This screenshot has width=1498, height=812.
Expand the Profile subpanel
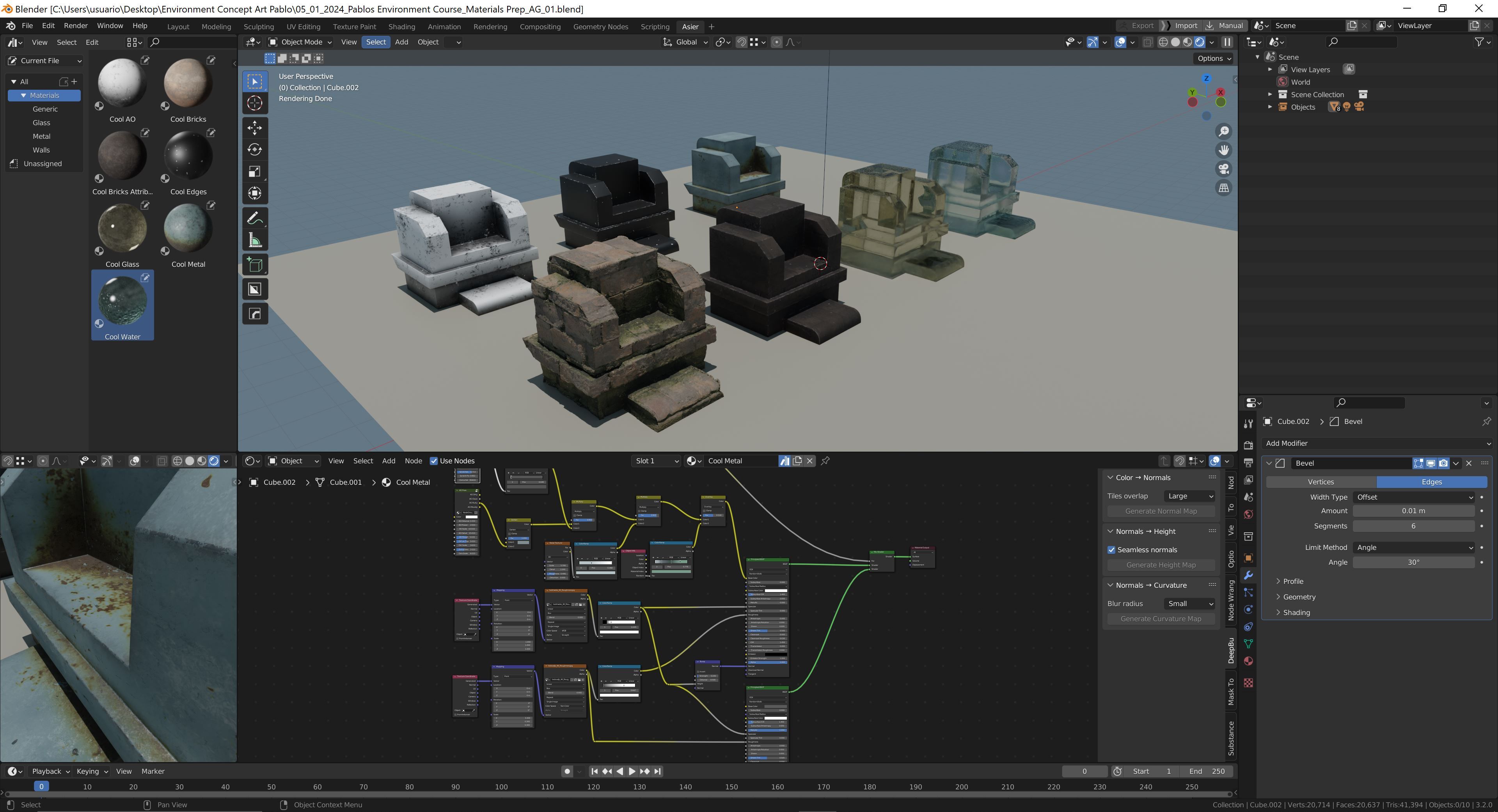tap(1293, 581)
